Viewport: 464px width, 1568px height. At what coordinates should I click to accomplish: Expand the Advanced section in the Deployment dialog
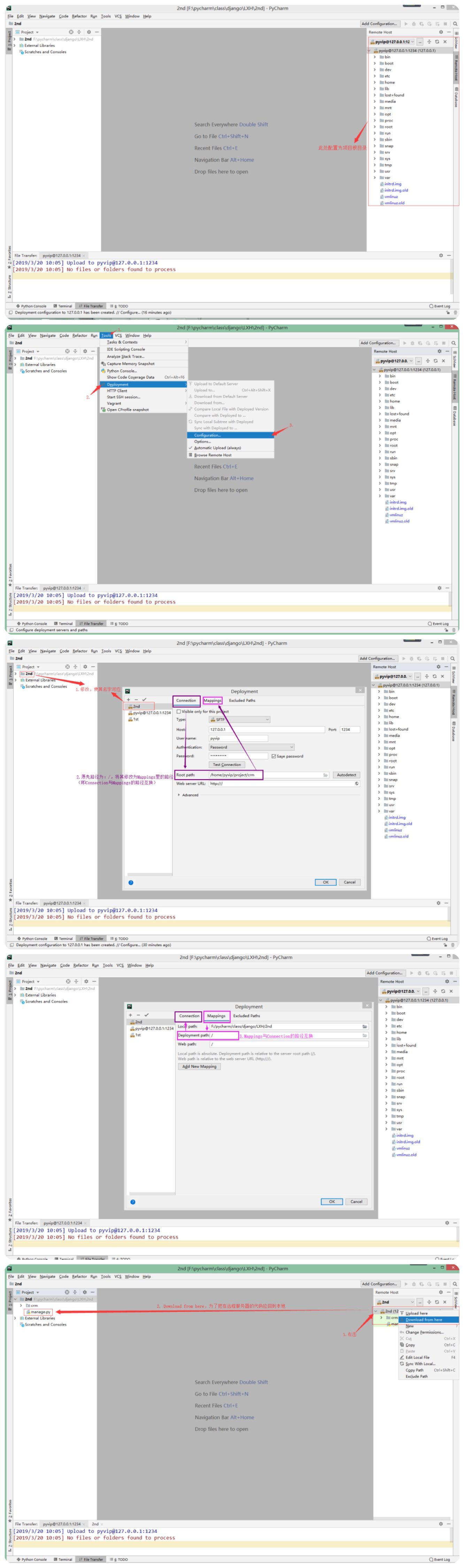[187, 794]
